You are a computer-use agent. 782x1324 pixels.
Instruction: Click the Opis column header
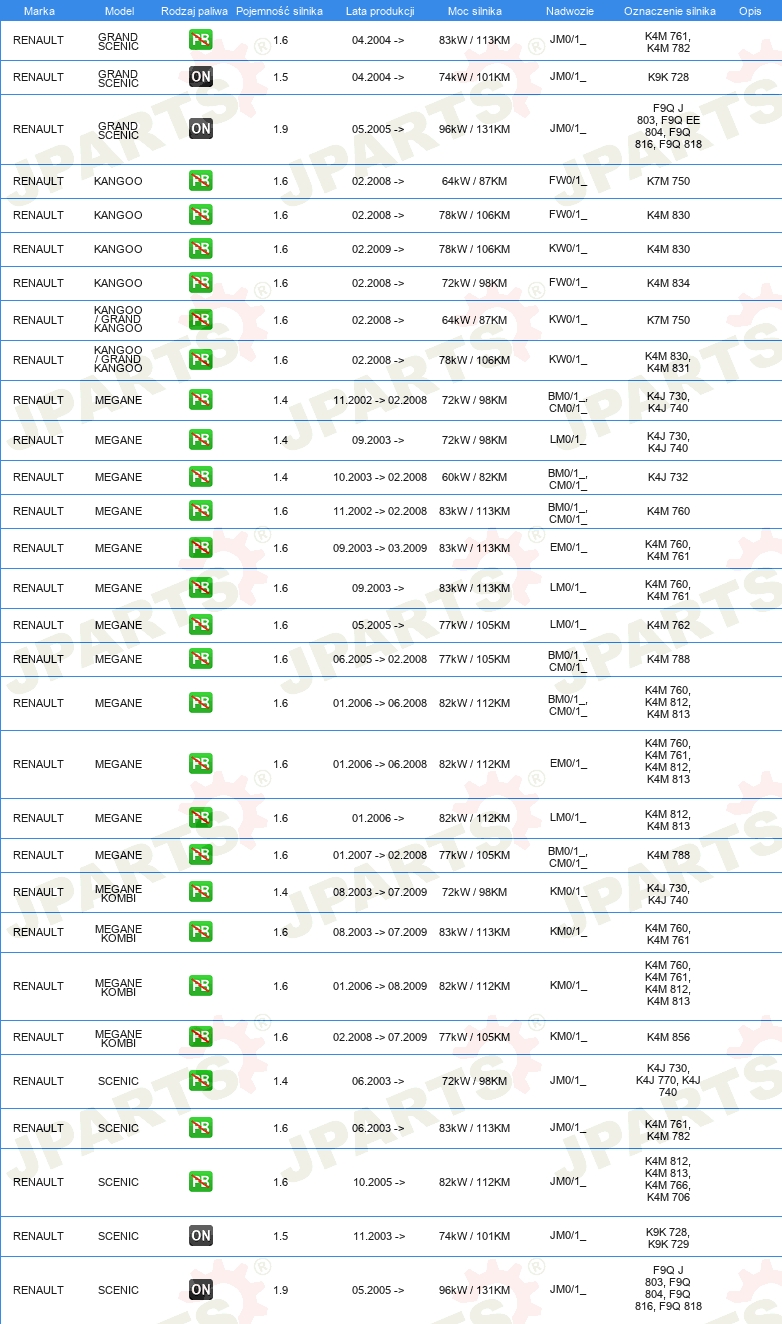tap(750, 10)
